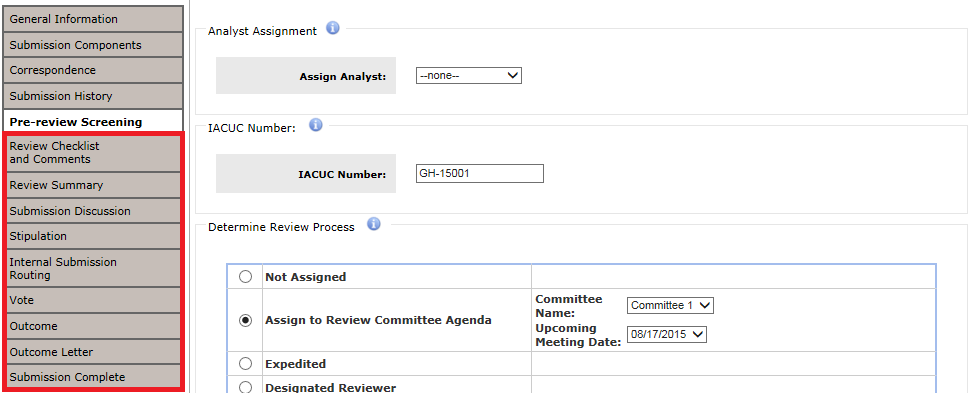Open the General Information tab
This screenshot has width=975, height=393.
93,19
